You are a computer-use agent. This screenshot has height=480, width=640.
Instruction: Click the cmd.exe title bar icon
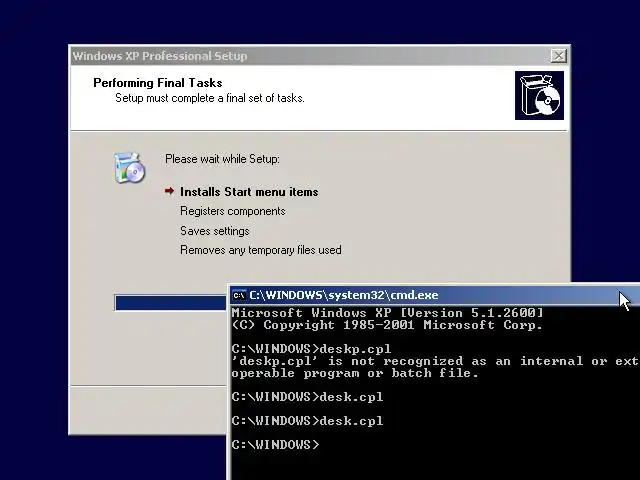pyautogui.click(x=240, y=295)
